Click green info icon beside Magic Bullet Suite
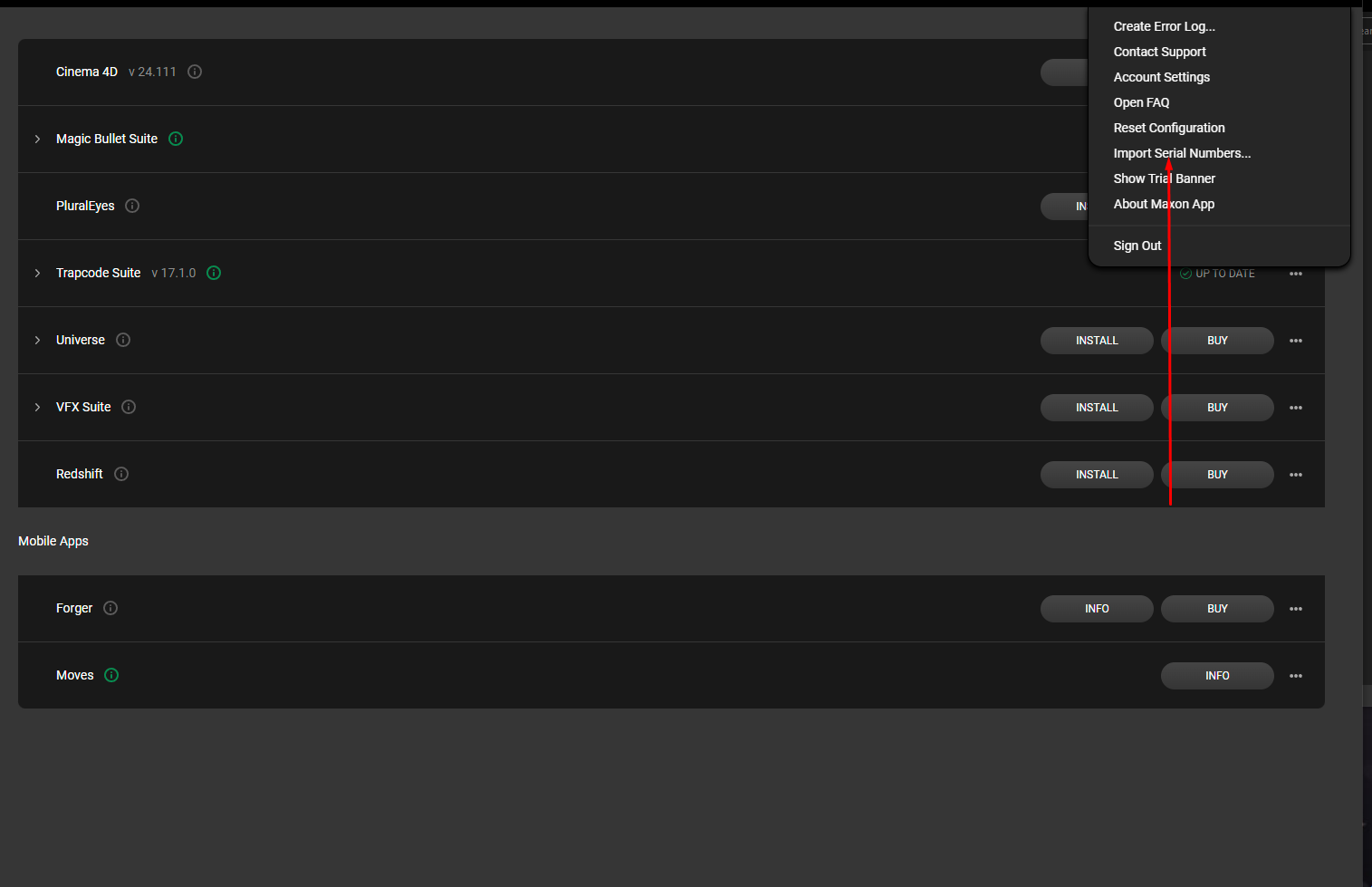Viewport: 1372px width, 887px height. 176,139
